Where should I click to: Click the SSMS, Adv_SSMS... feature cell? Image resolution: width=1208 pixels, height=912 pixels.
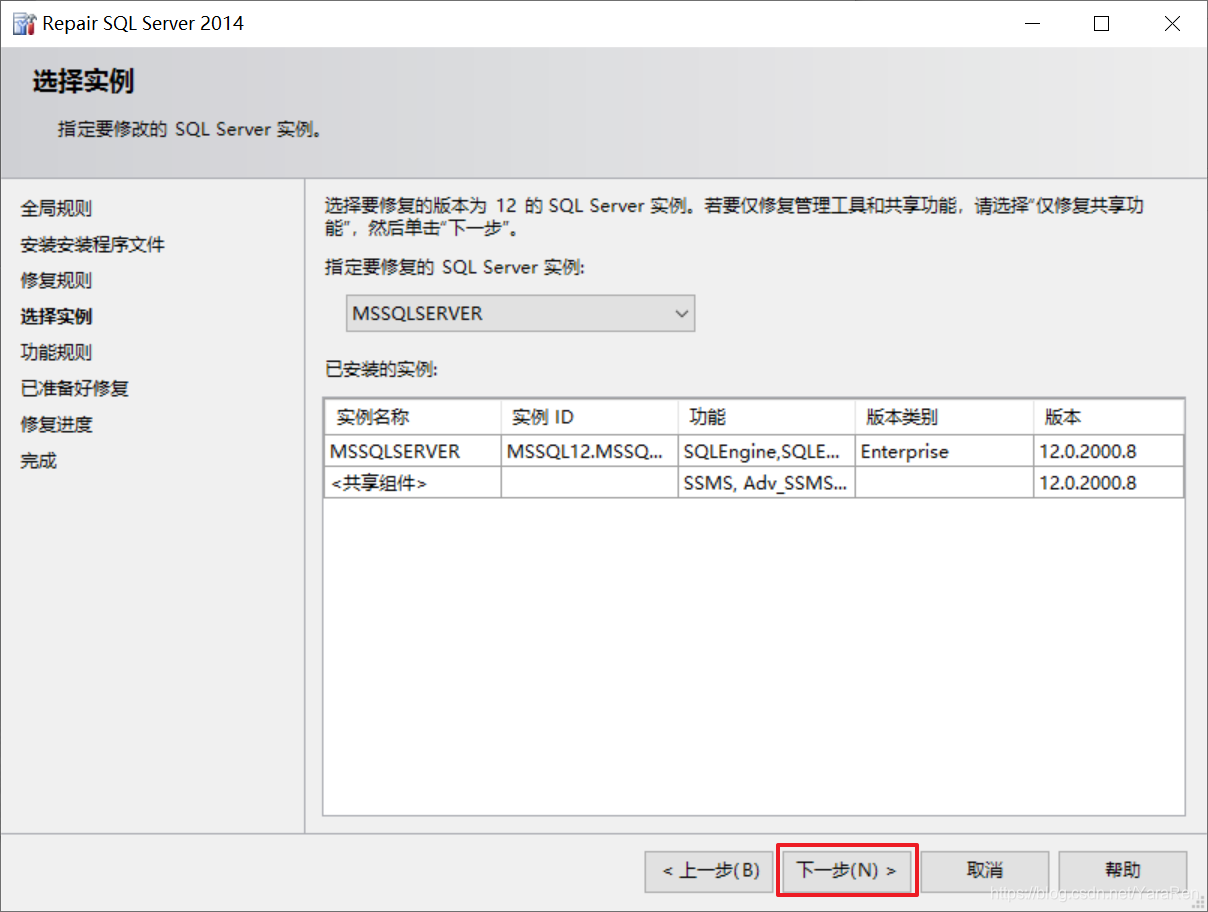(x=766, y=483)
